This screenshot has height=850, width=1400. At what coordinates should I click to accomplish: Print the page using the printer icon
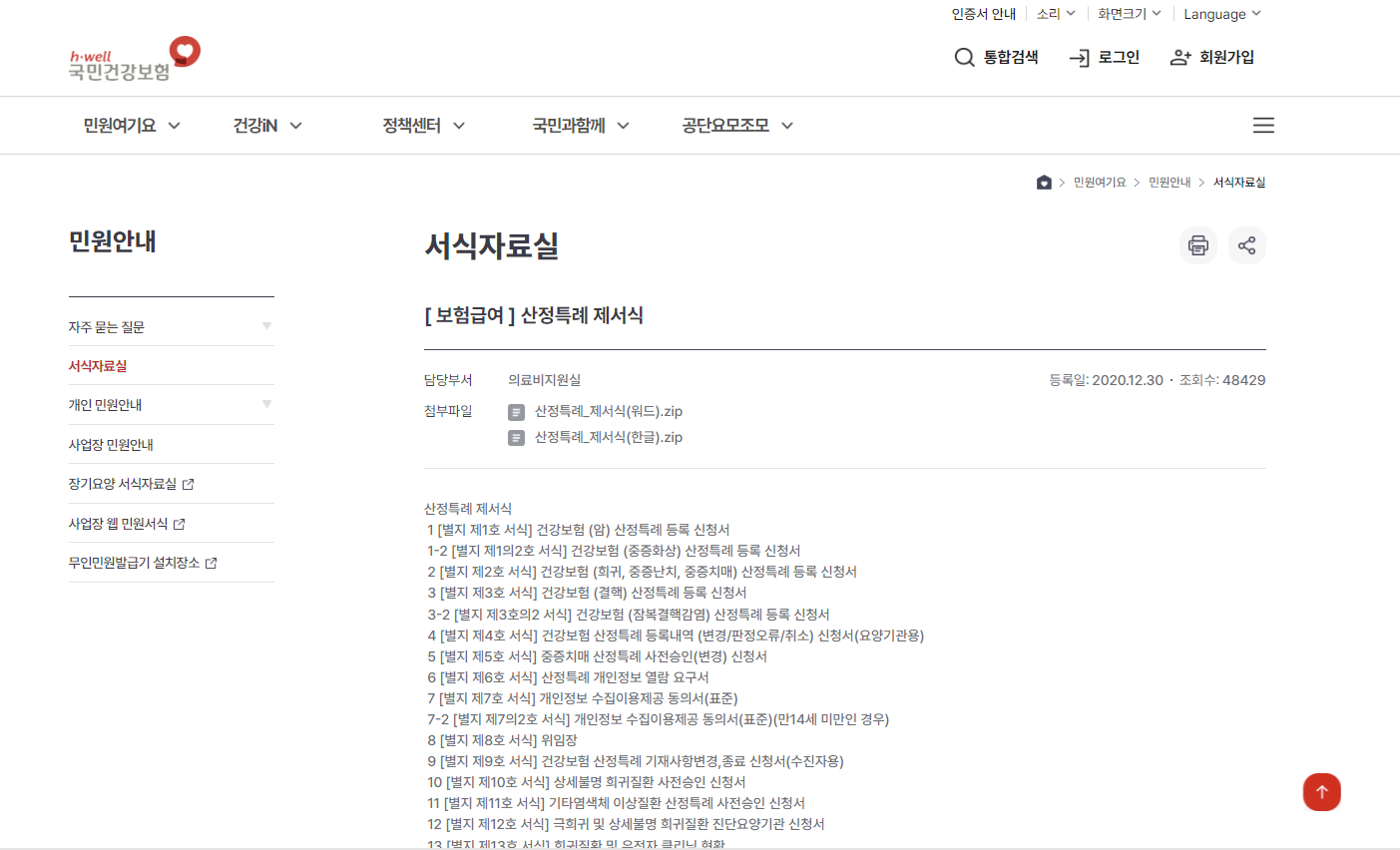coord(1197,244)
